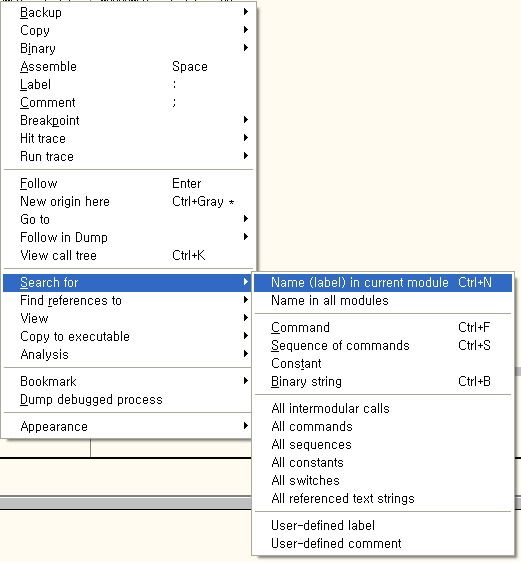
Task: Search for a Command
Action: [383, 327]
